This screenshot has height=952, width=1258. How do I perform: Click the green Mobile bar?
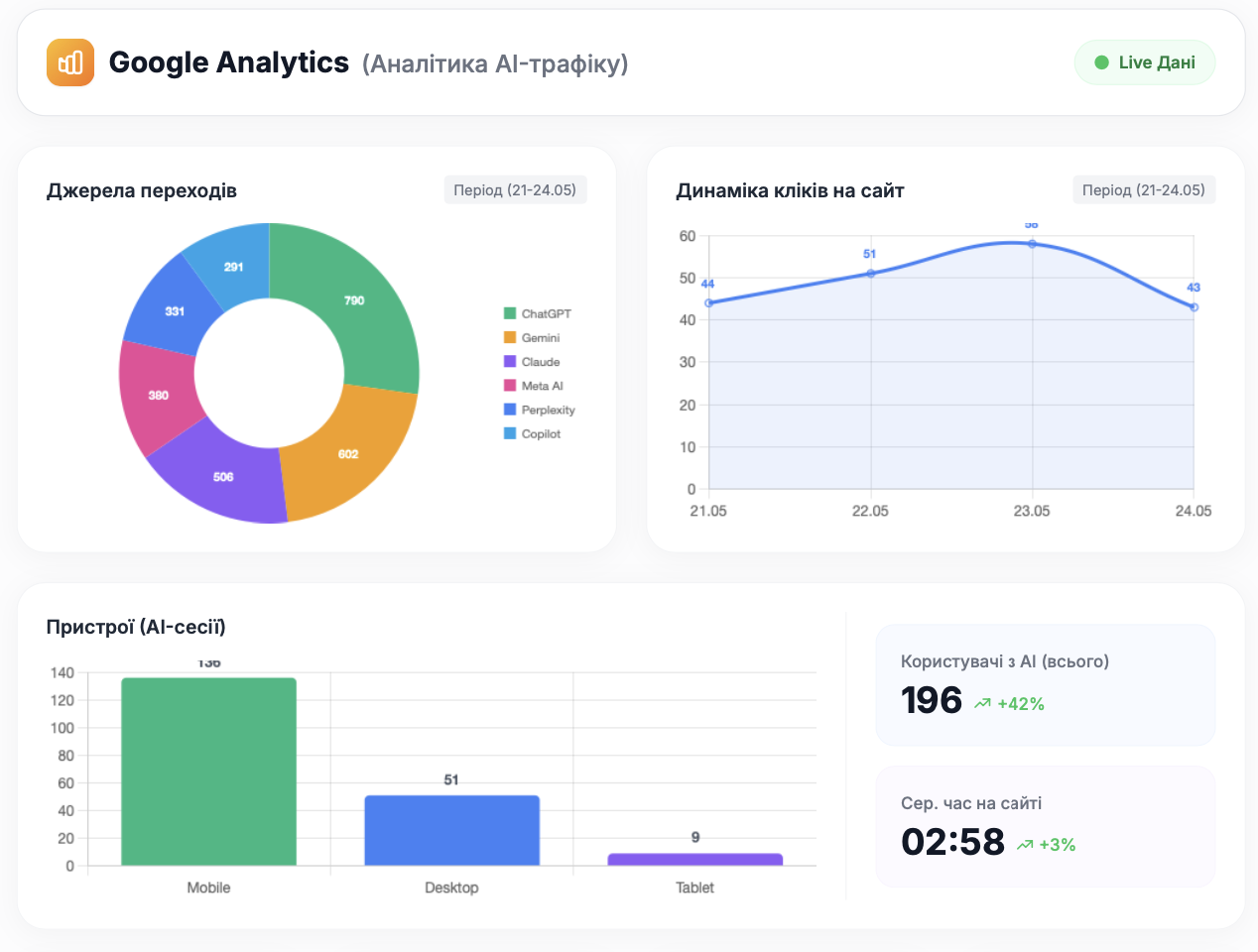pos(208,772)
